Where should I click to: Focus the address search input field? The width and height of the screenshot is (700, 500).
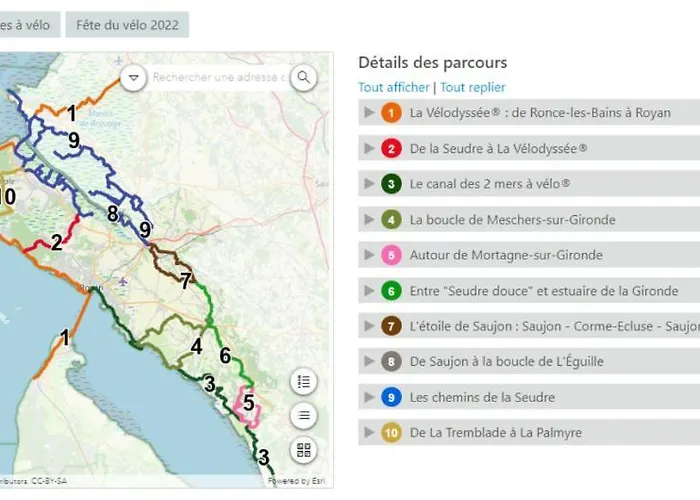(217, 77)
